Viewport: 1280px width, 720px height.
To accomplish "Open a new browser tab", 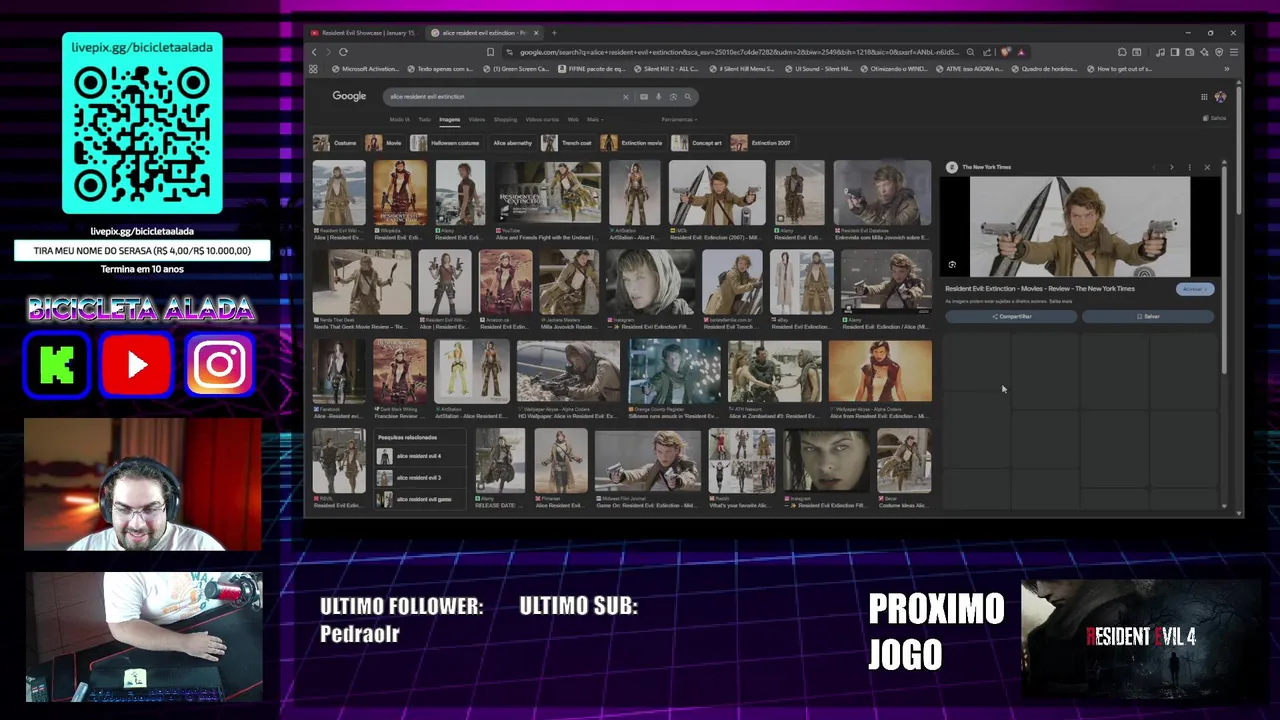I will point(554,33).
